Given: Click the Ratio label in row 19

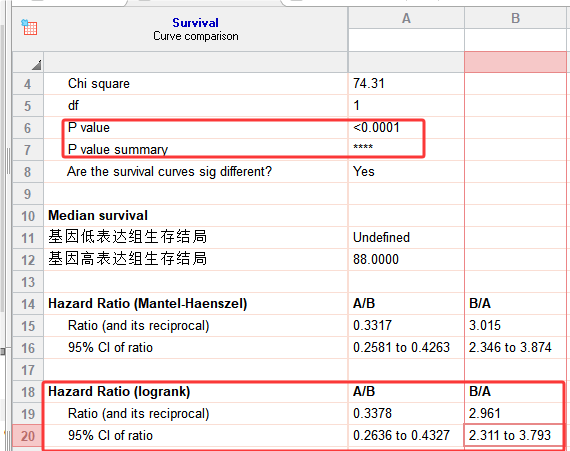Looking at the screenshot, I should point(139,414).
